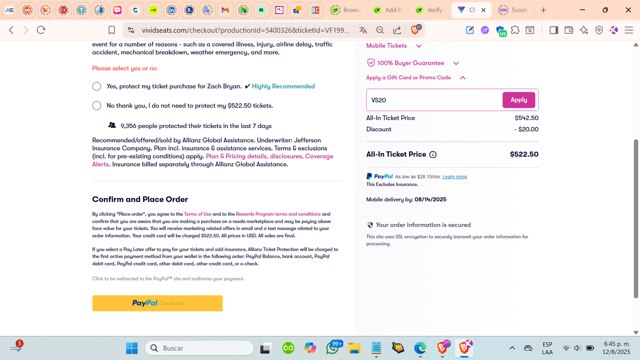Share this page icon
This screenshot has height=360, width=640.
point(397,30)
